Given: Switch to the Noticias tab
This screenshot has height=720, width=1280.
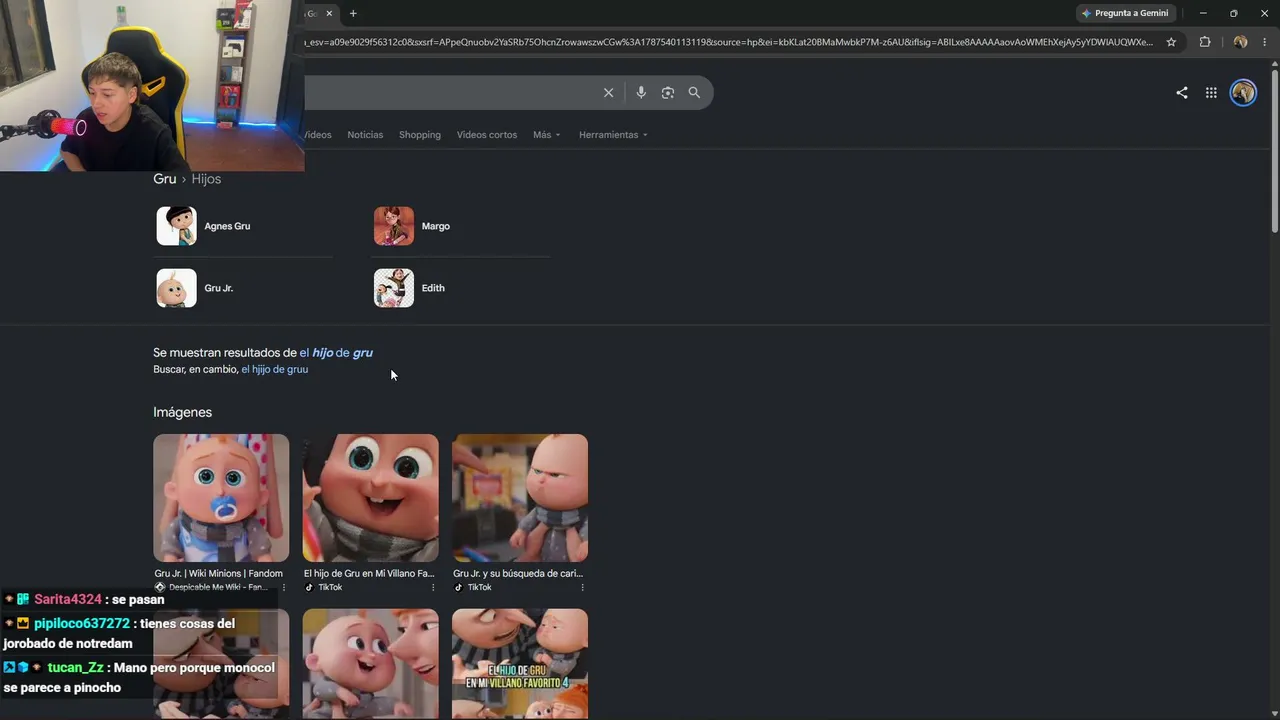Looking at the screenshot, I should [x=365, y=135].
